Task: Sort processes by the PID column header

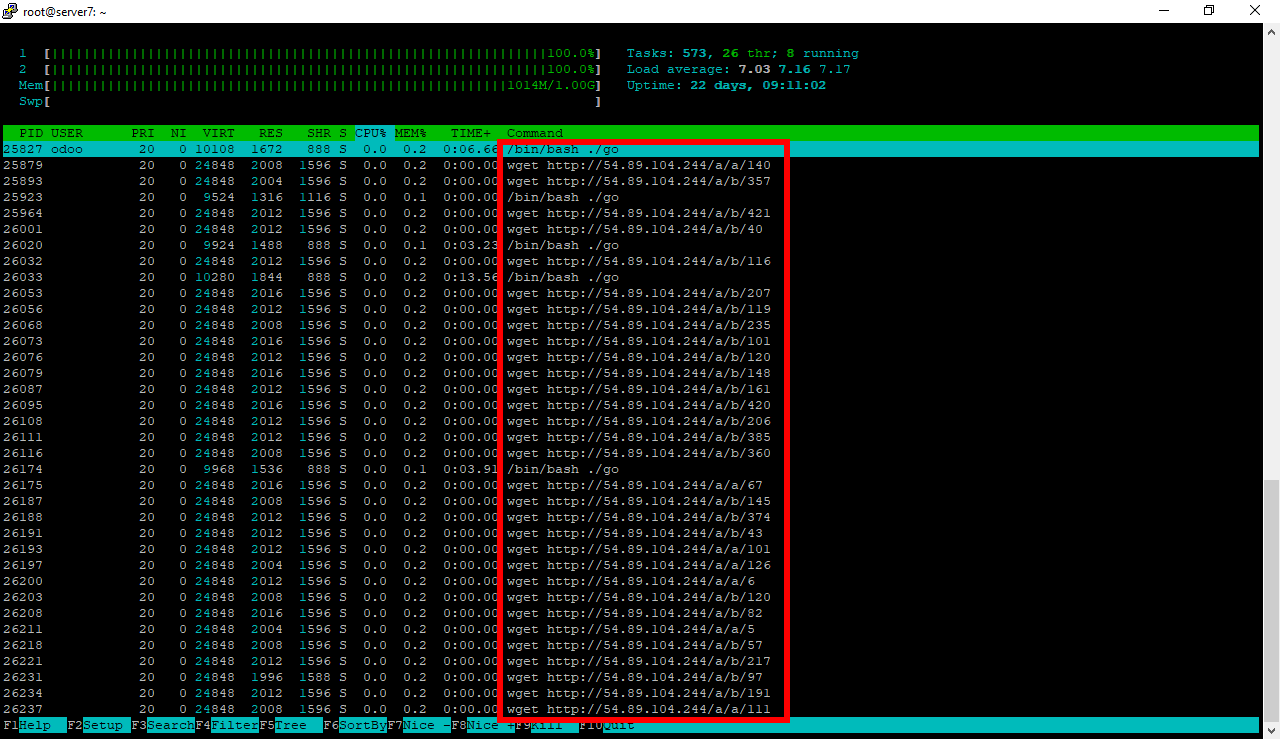Action: [x=31, y=133]
